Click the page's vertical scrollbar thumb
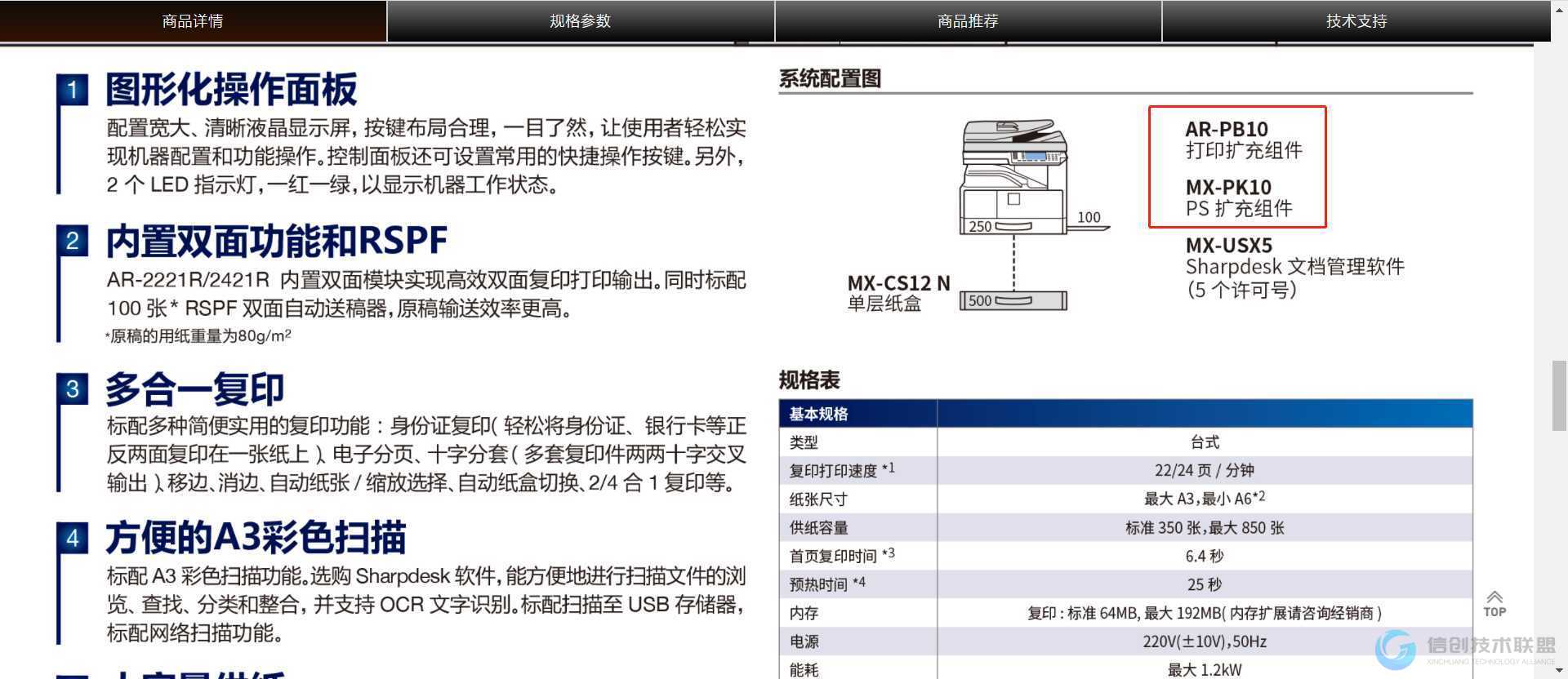This screenshot has width=1568, height=679. [1559, 395]
